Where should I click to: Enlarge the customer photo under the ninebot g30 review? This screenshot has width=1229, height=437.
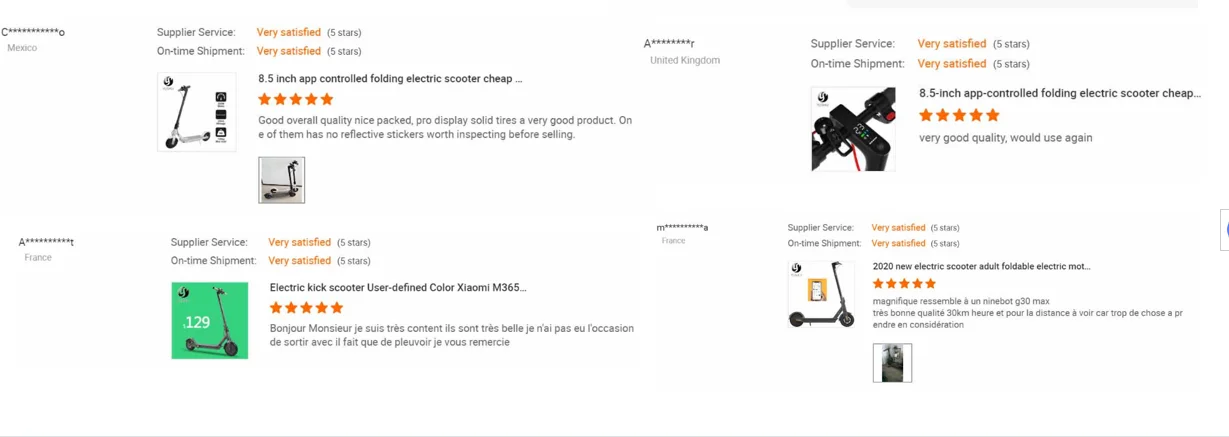[x=892, y=363]
